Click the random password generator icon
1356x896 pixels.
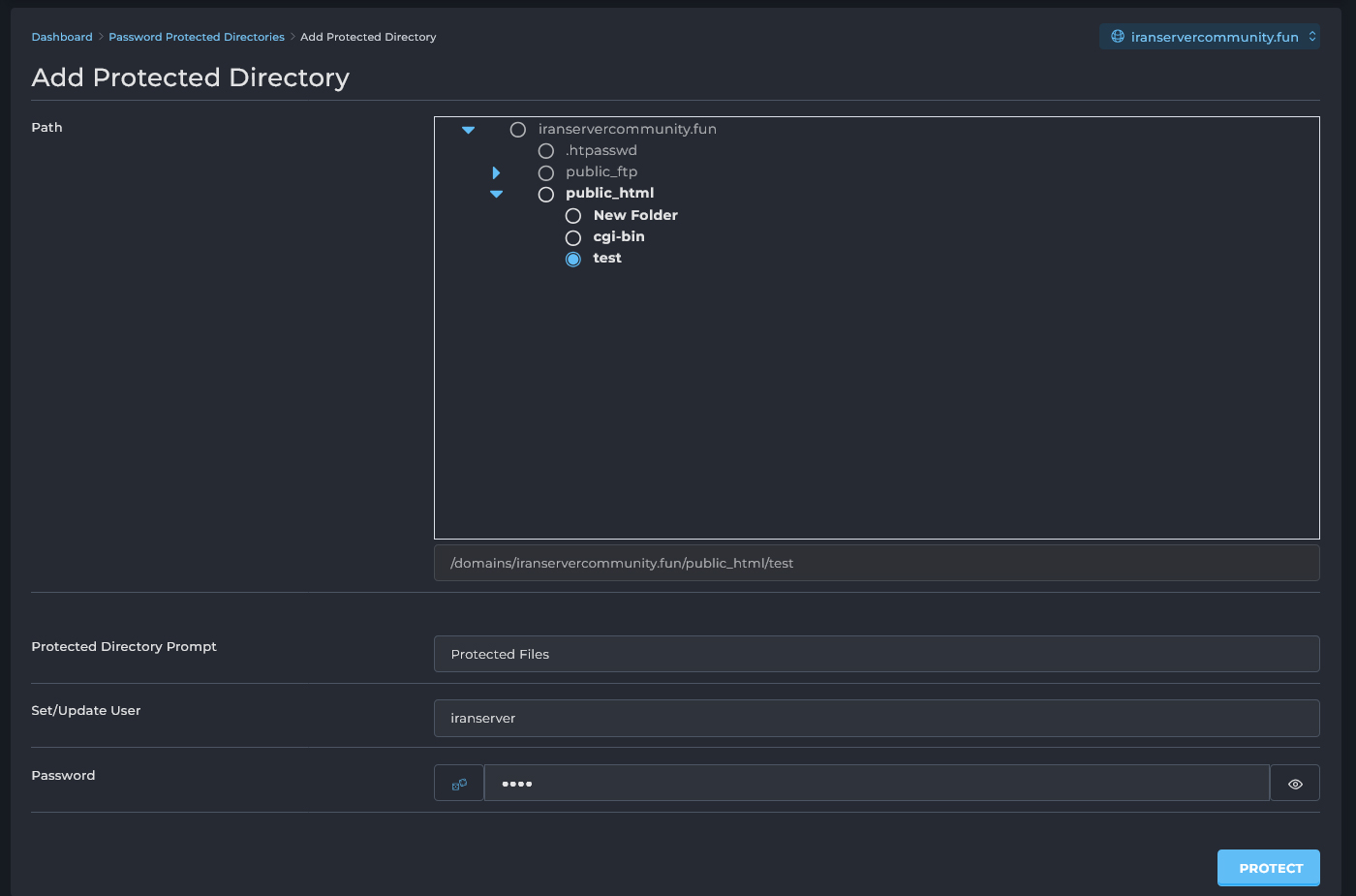pyautogui.click(x=459, y=784)
